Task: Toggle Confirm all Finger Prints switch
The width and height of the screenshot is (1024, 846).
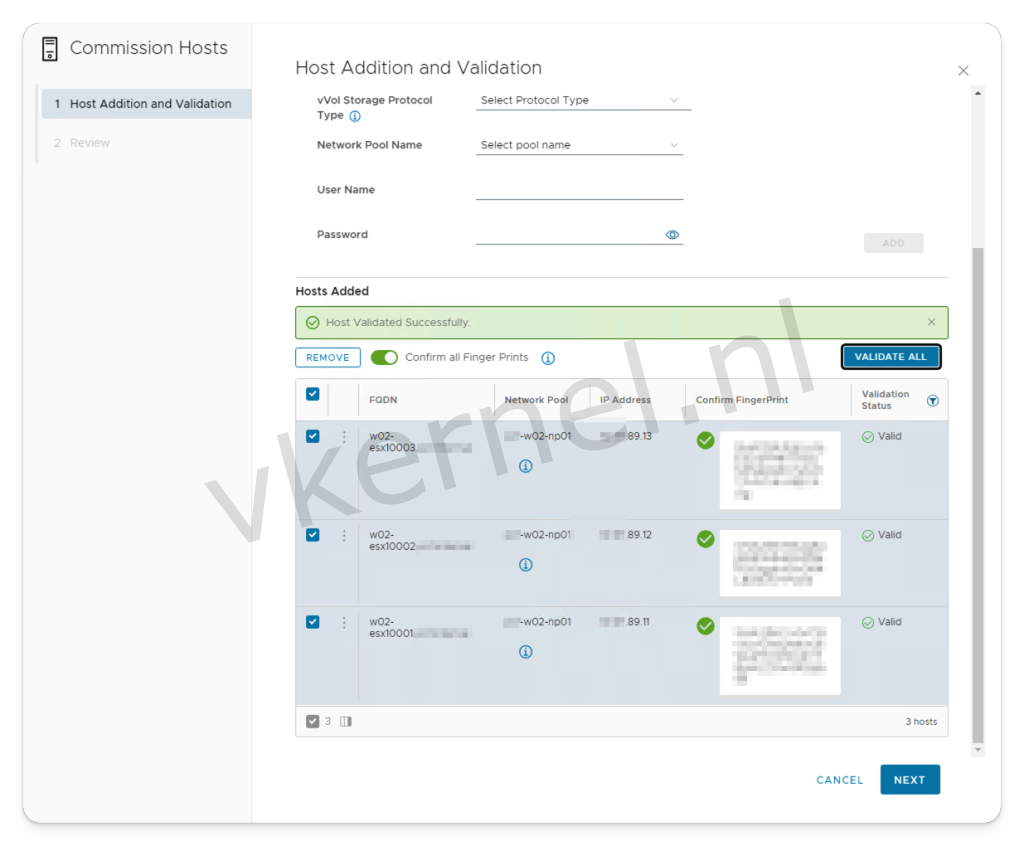Action: point(384,358)
